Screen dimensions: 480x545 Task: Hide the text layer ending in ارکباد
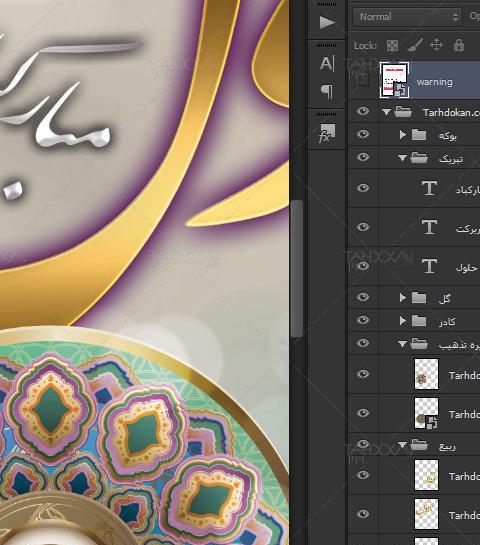click(363, 188)
